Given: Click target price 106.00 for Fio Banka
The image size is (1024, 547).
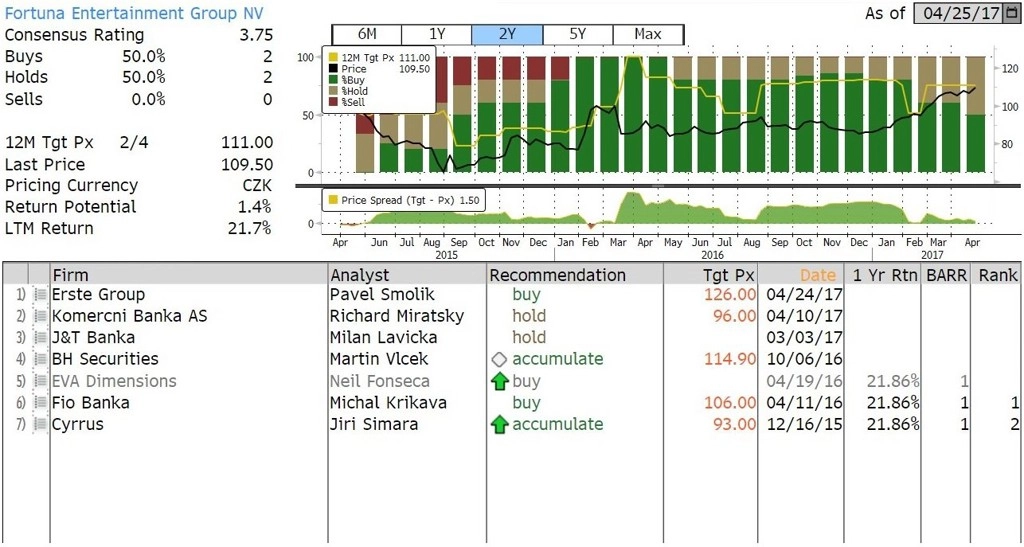Looking at the screenshot, I should (730, 403).
